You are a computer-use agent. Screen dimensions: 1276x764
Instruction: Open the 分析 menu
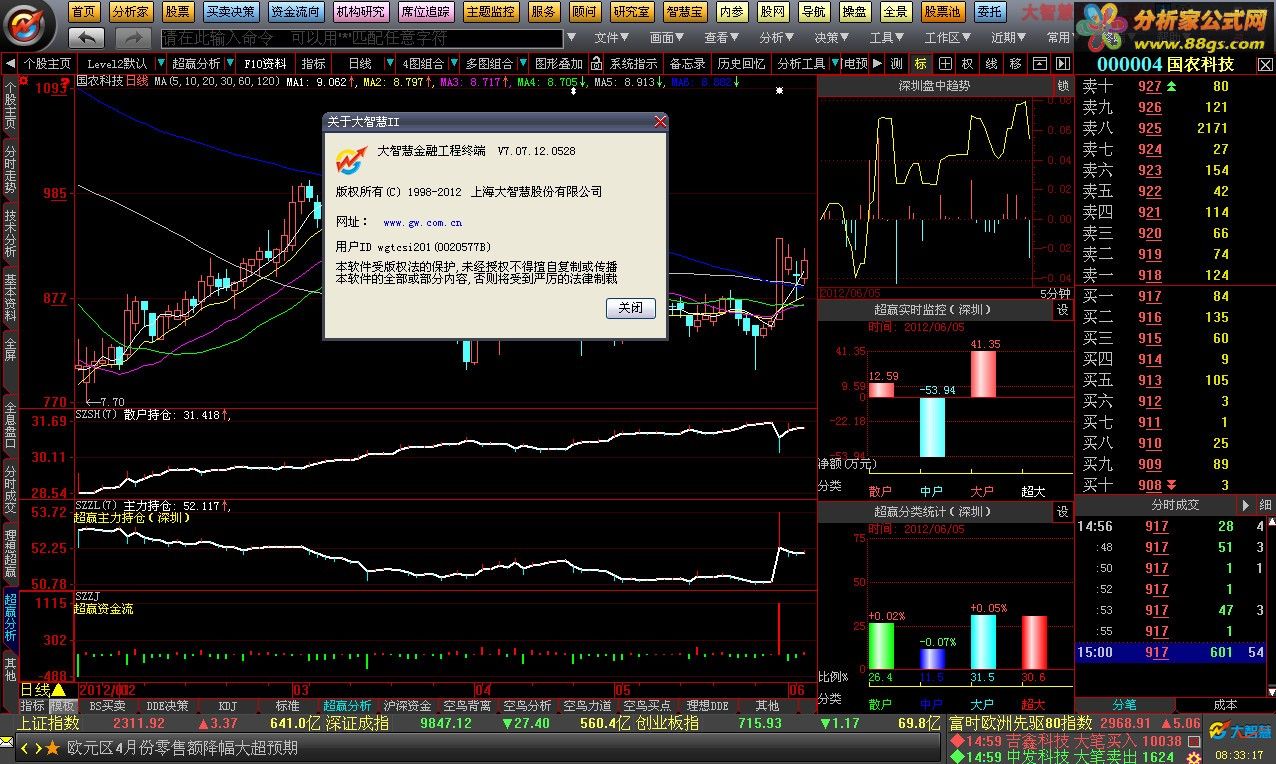click(x=777, y=38)
